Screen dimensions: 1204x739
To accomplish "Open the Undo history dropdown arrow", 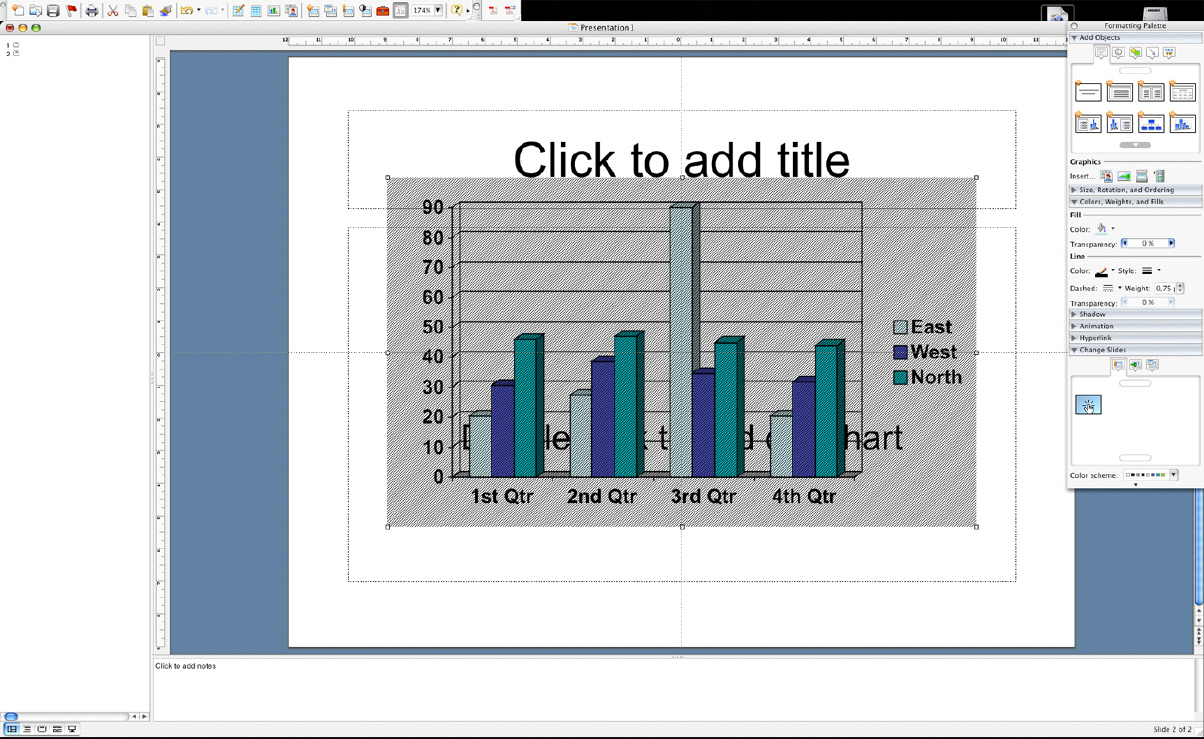I will (x=198, y=11).
